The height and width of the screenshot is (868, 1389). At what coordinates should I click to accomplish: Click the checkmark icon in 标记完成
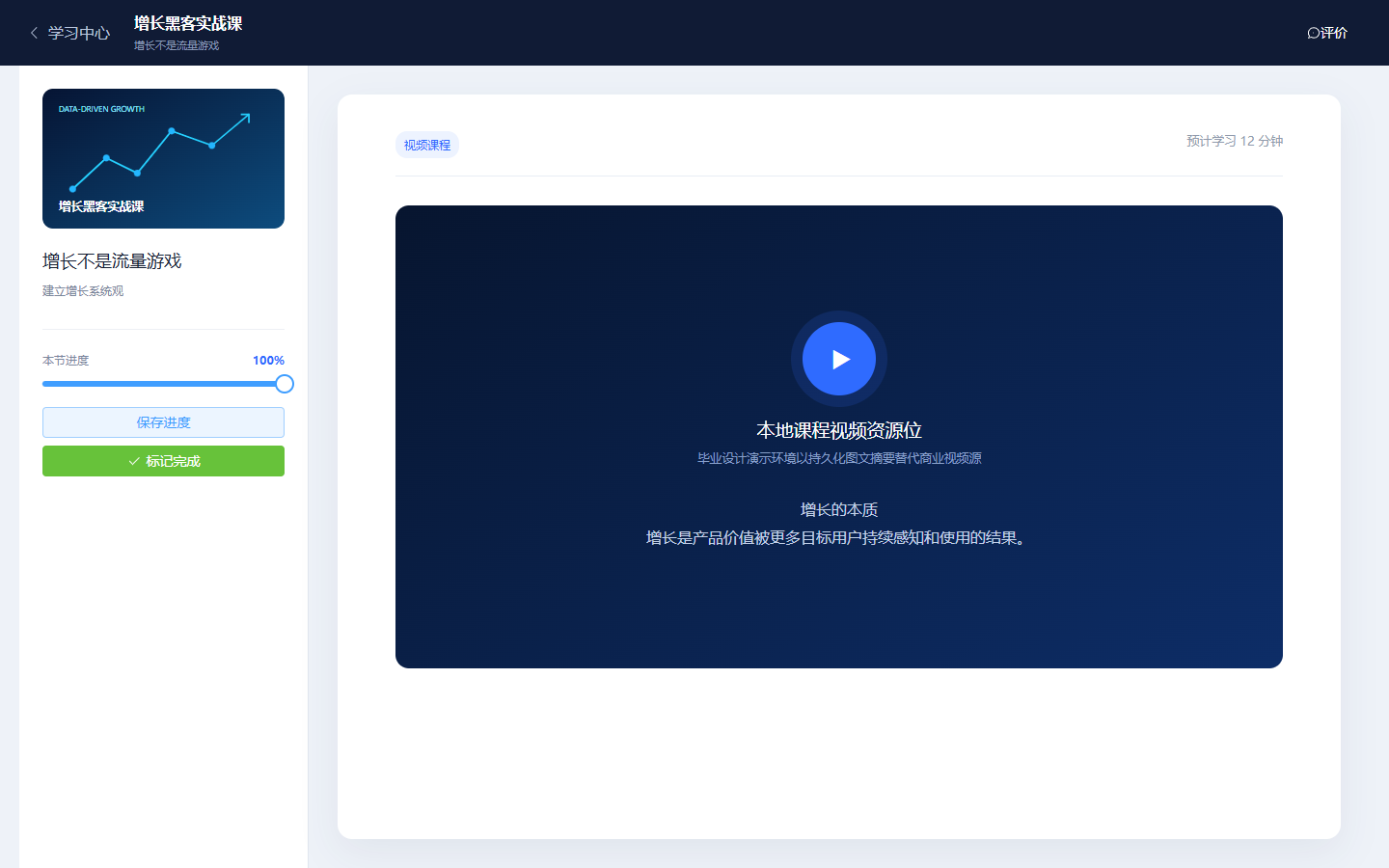pyautogui.click(x=134, y=461)
